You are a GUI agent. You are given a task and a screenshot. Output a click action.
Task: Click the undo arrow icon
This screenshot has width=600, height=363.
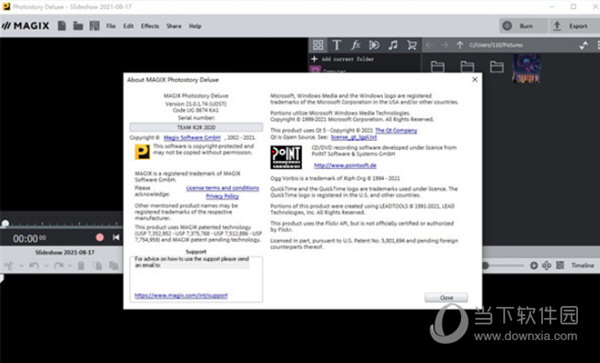(x=34, y=265)
